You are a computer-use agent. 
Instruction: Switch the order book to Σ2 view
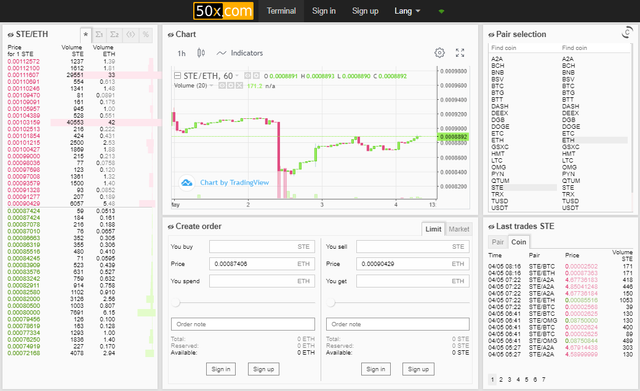point(115,35)
